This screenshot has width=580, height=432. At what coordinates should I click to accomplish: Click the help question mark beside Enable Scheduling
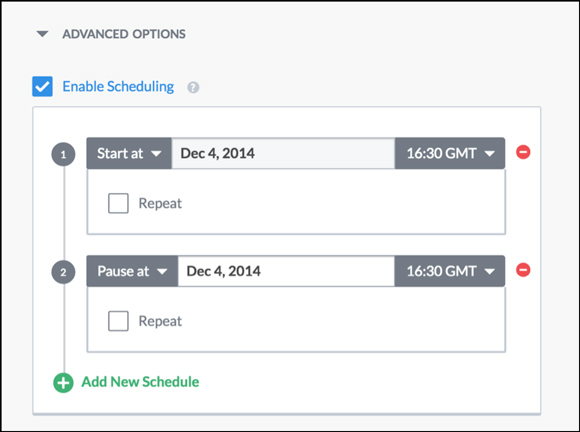(193, 88)
